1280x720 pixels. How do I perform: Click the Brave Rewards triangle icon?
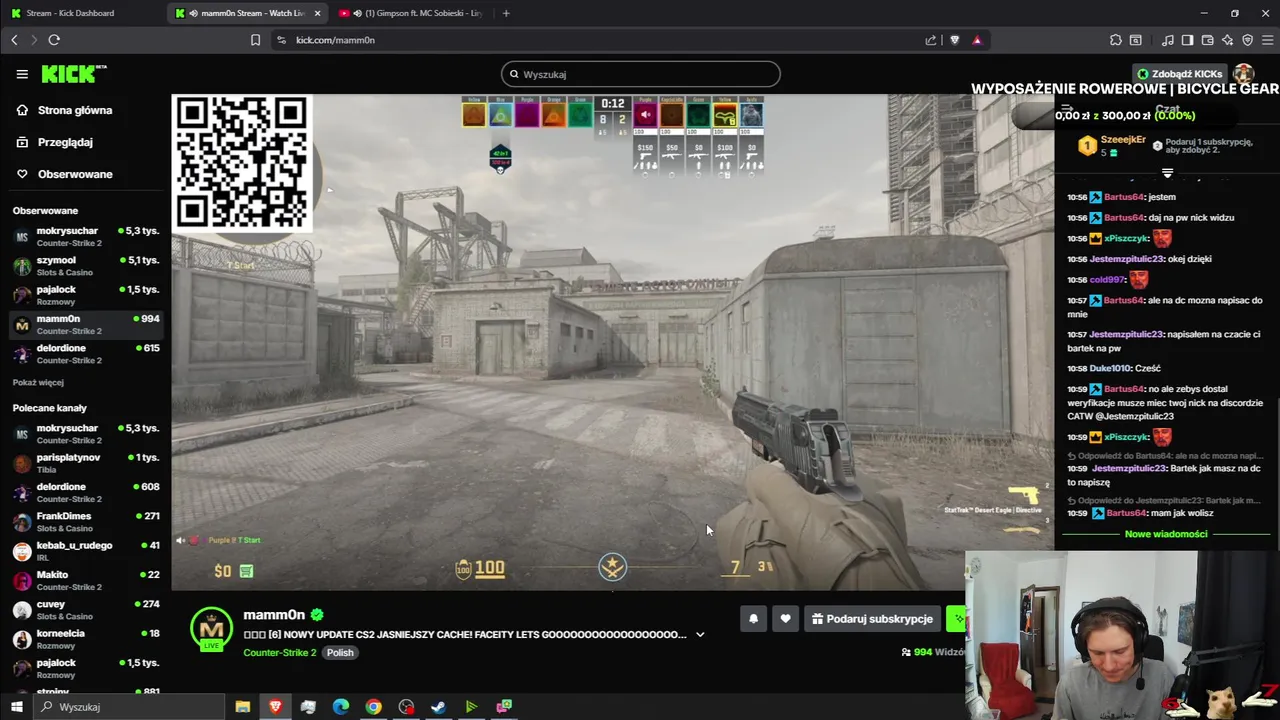977,40
